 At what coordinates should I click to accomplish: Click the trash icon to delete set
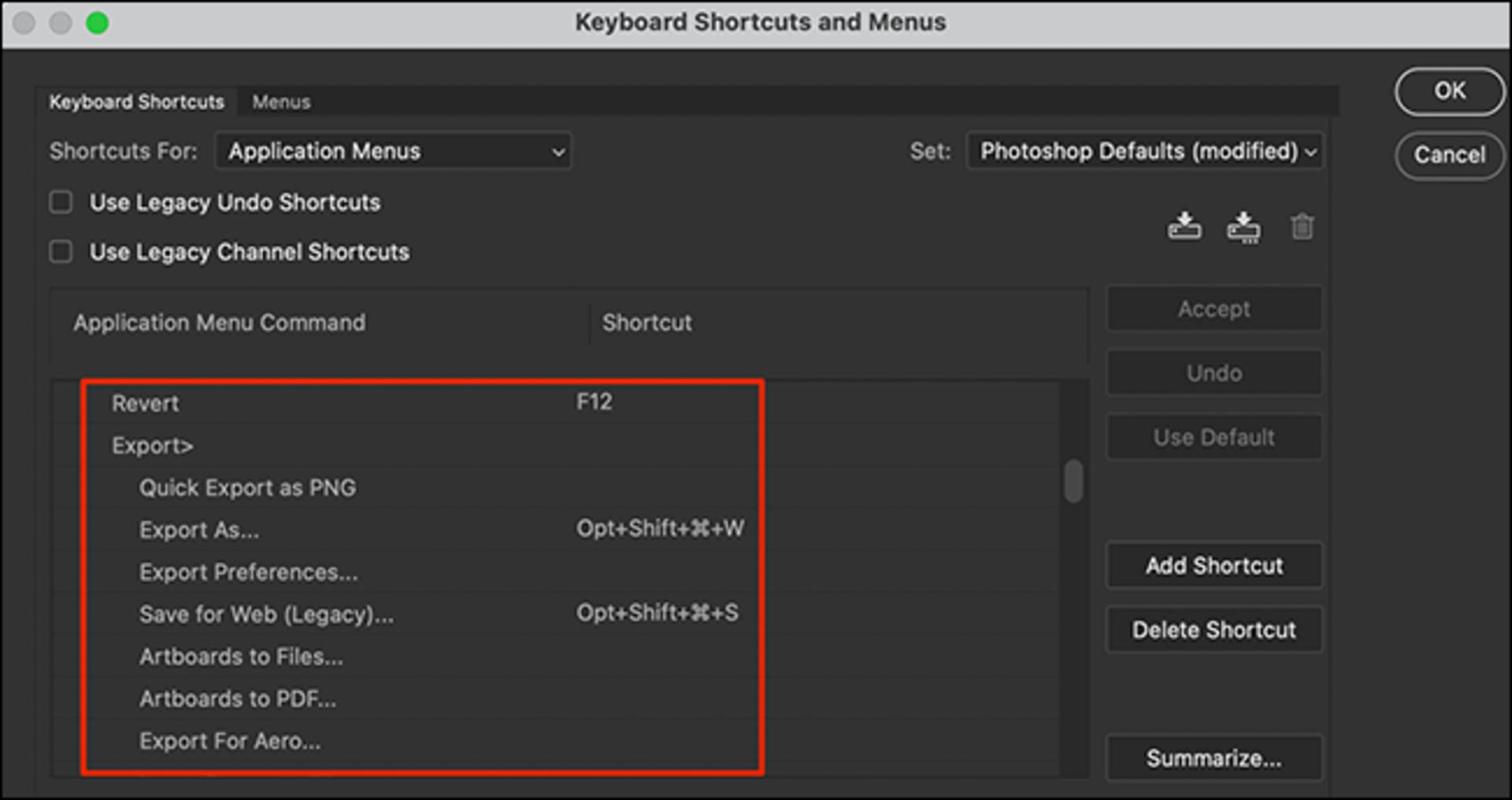(1302, 227)
